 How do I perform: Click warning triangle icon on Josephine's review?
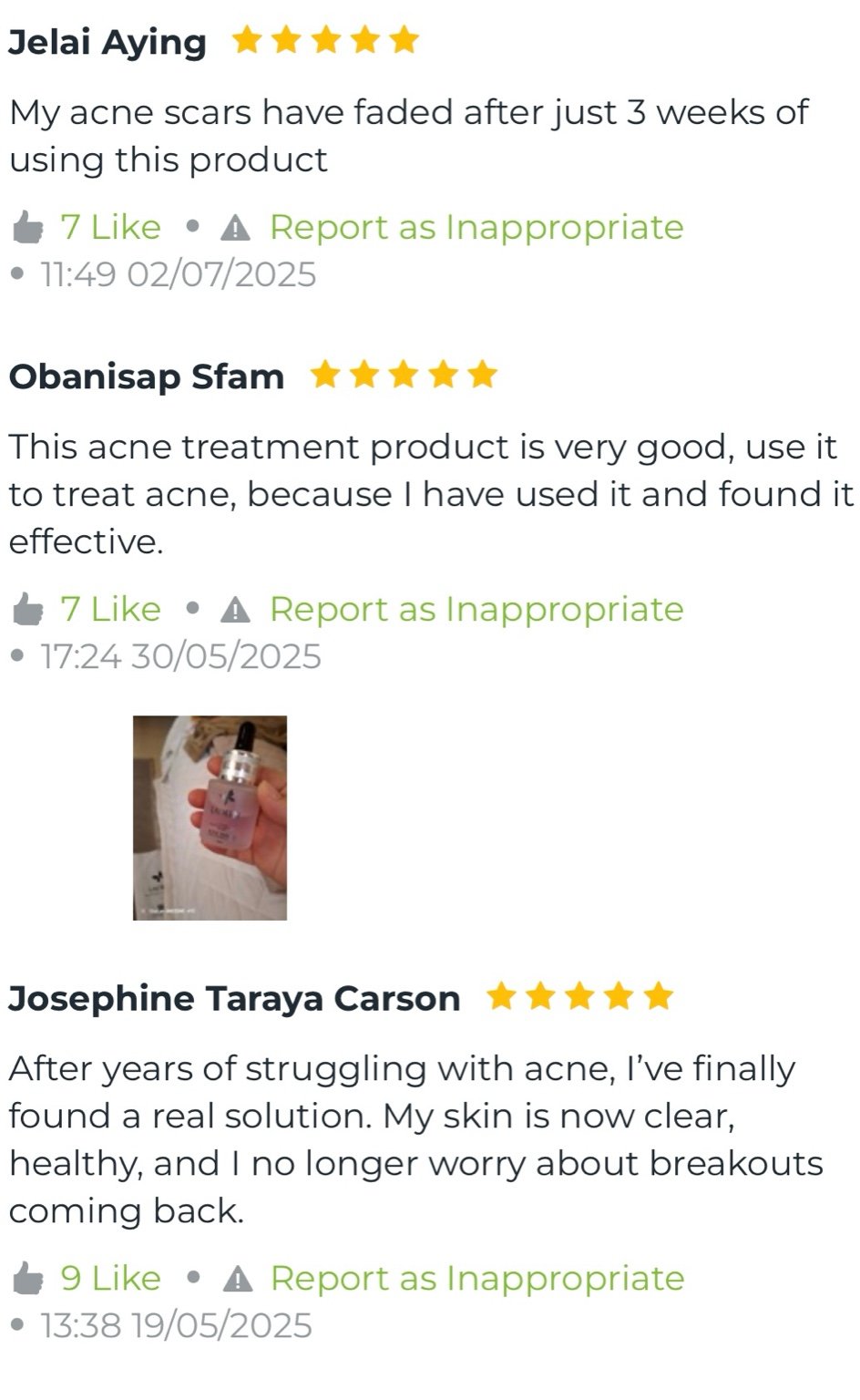pyautogui.click(x=237, y=1279)
